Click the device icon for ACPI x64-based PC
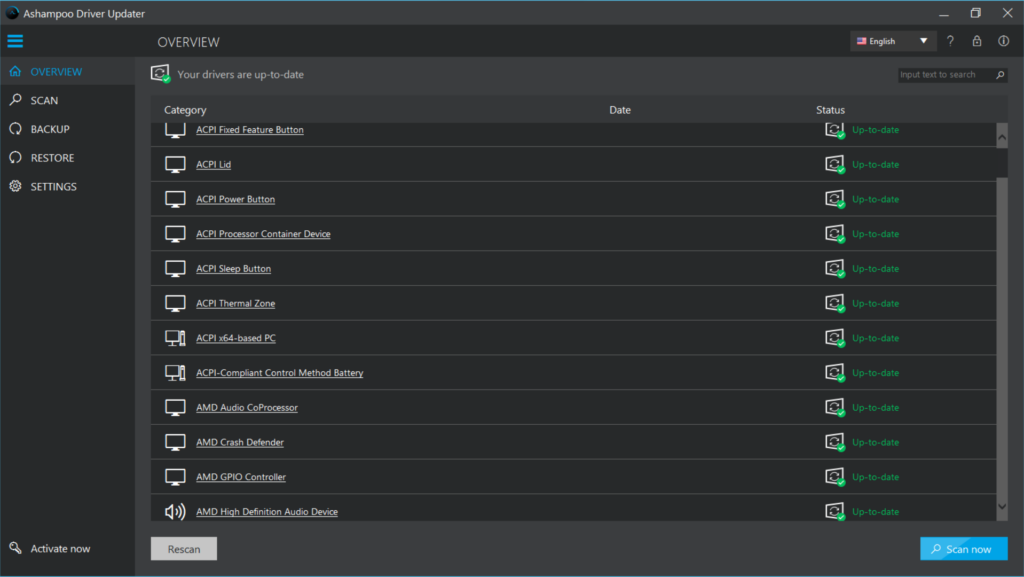Screen dimensions: 1024x577 point(175,338)
